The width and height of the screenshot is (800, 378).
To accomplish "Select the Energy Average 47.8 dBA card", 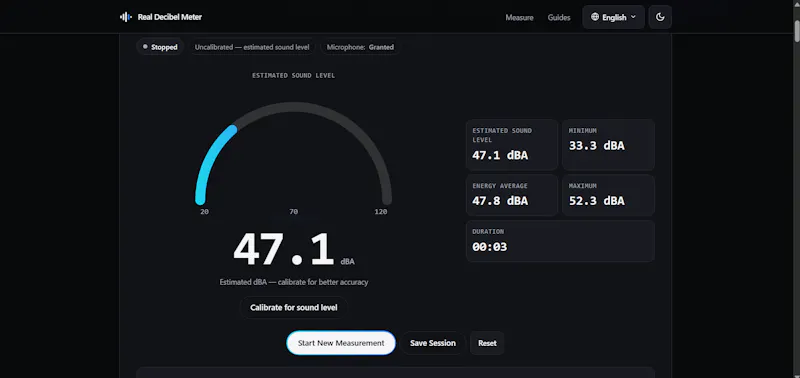I will pyautogui.click(x=512, y=195).
